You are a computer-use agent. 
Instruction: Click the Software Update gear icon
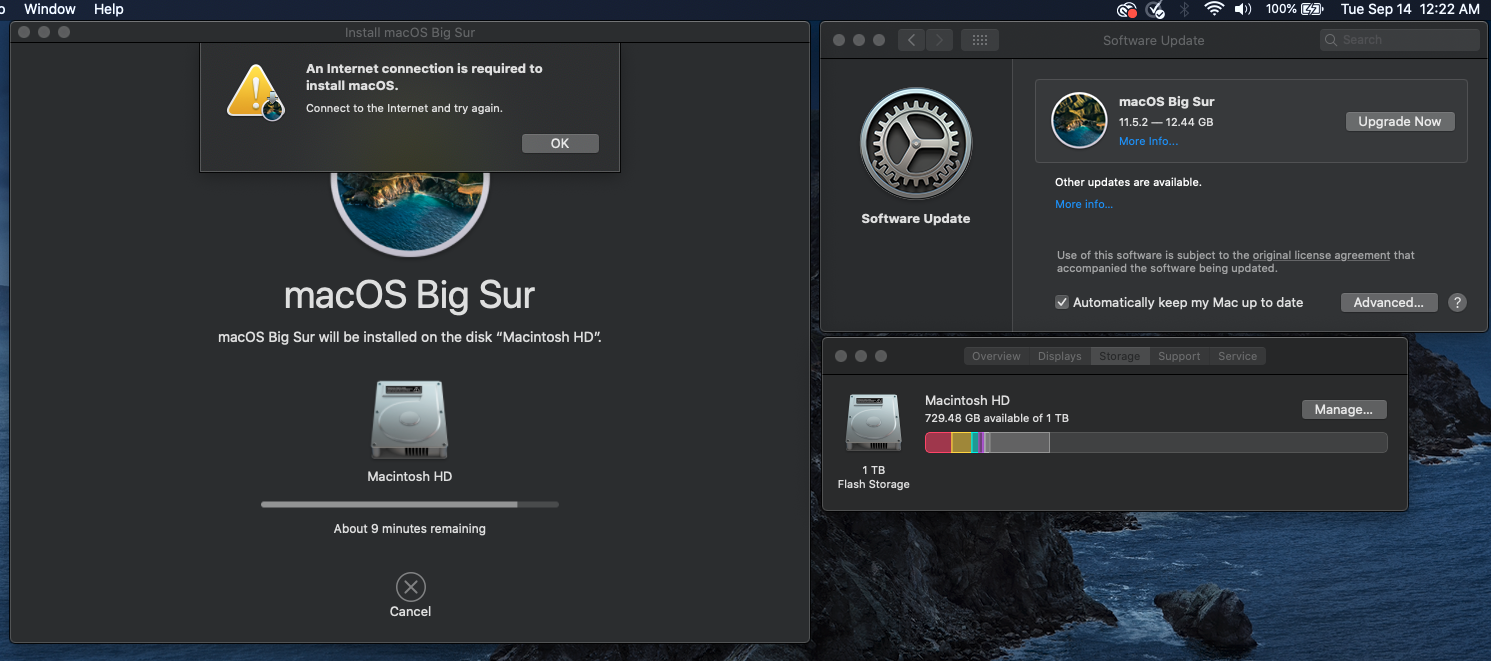[x=916, y=143]
